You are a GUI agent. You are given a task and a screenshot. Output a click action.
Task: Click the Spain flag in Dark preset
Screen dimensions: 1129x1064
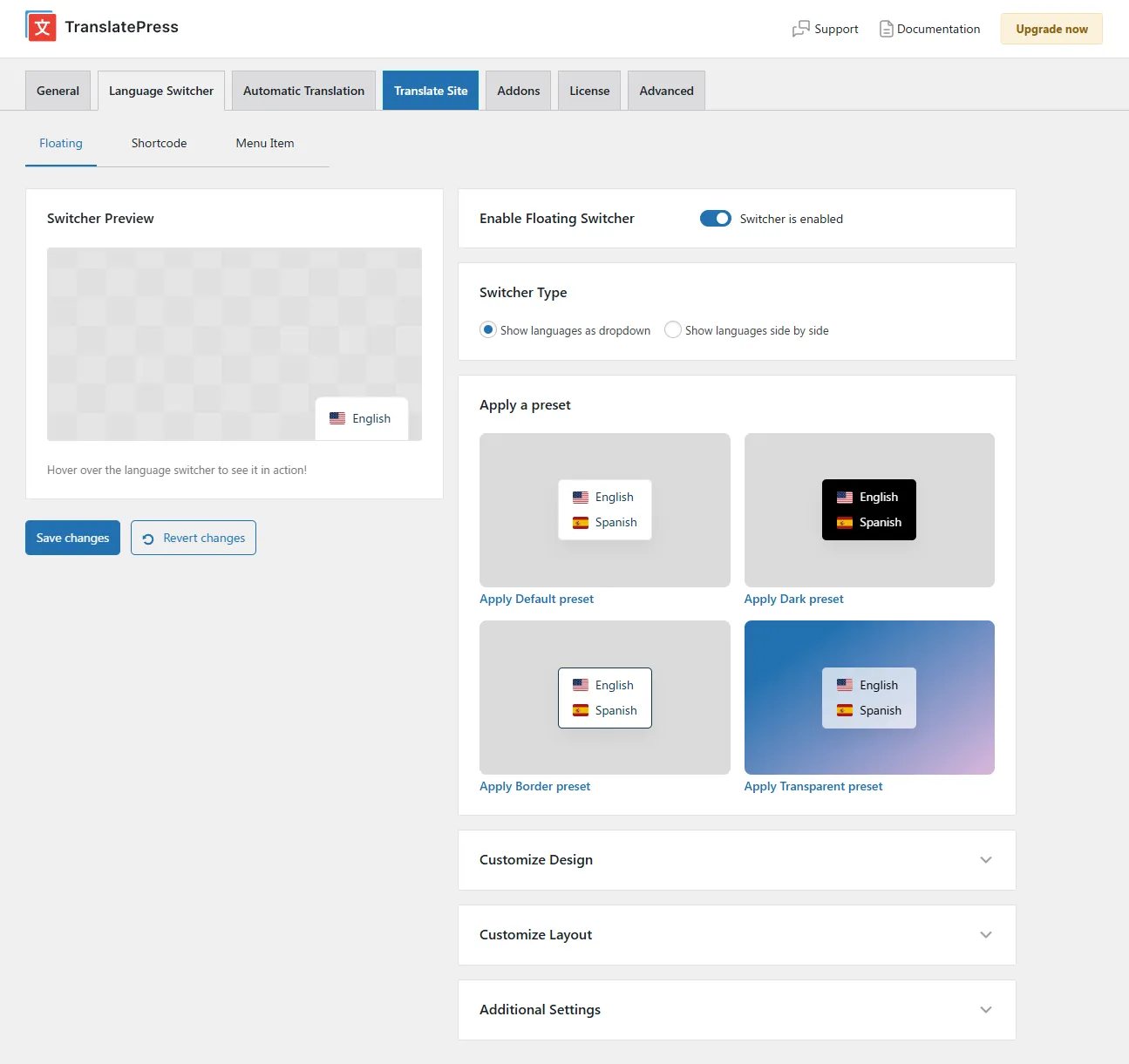[845, 522]
